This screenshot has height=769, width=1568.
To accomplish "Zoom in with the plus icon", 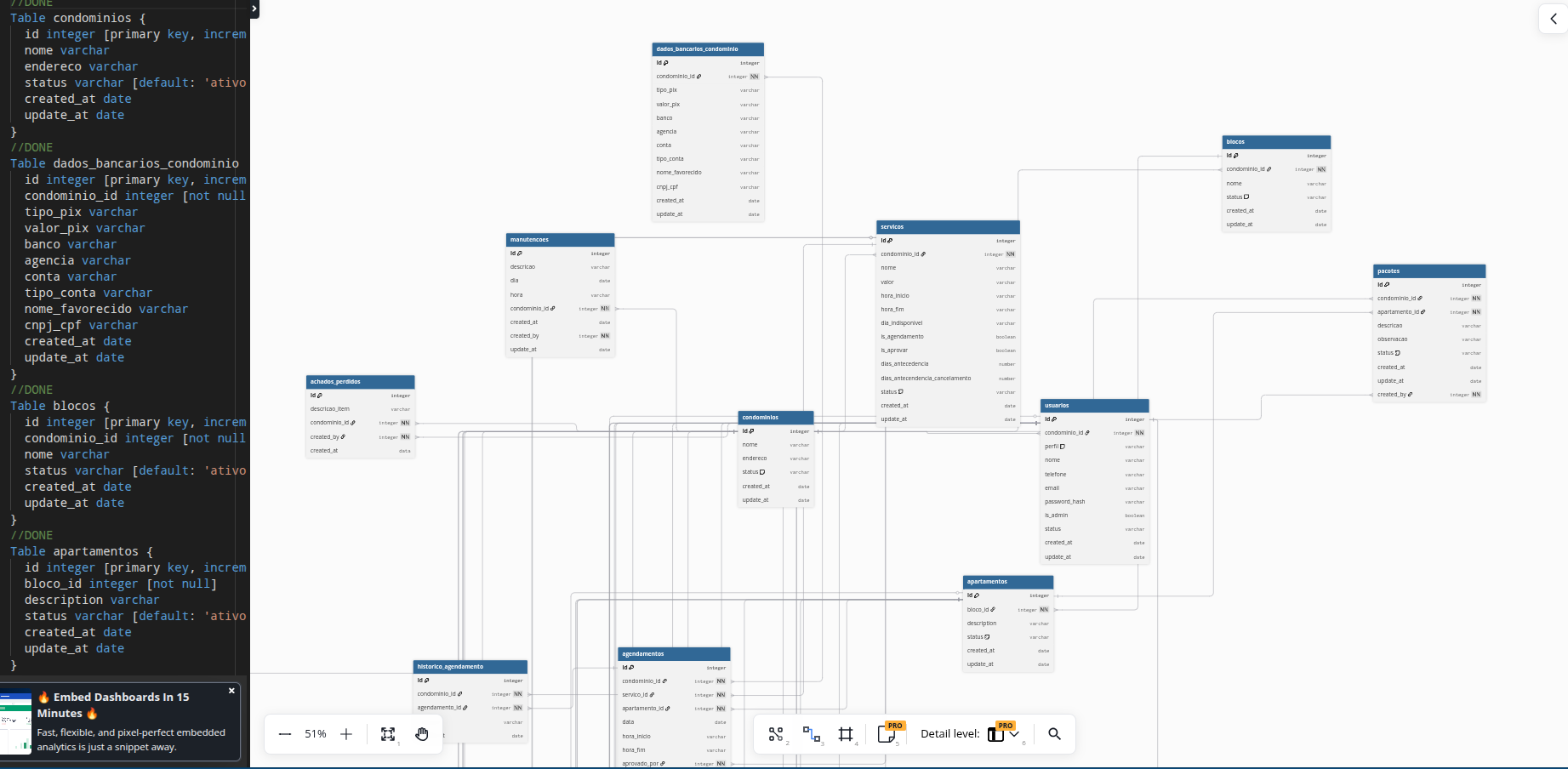I will point(346,734).
